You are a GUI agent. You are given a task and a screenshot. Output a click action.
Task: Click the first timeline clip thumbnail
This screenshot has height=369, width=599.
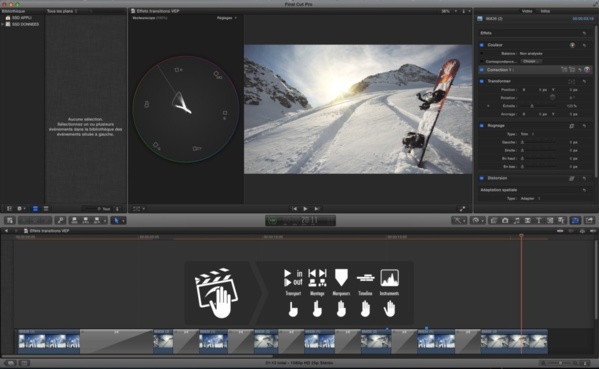(49, 341)
